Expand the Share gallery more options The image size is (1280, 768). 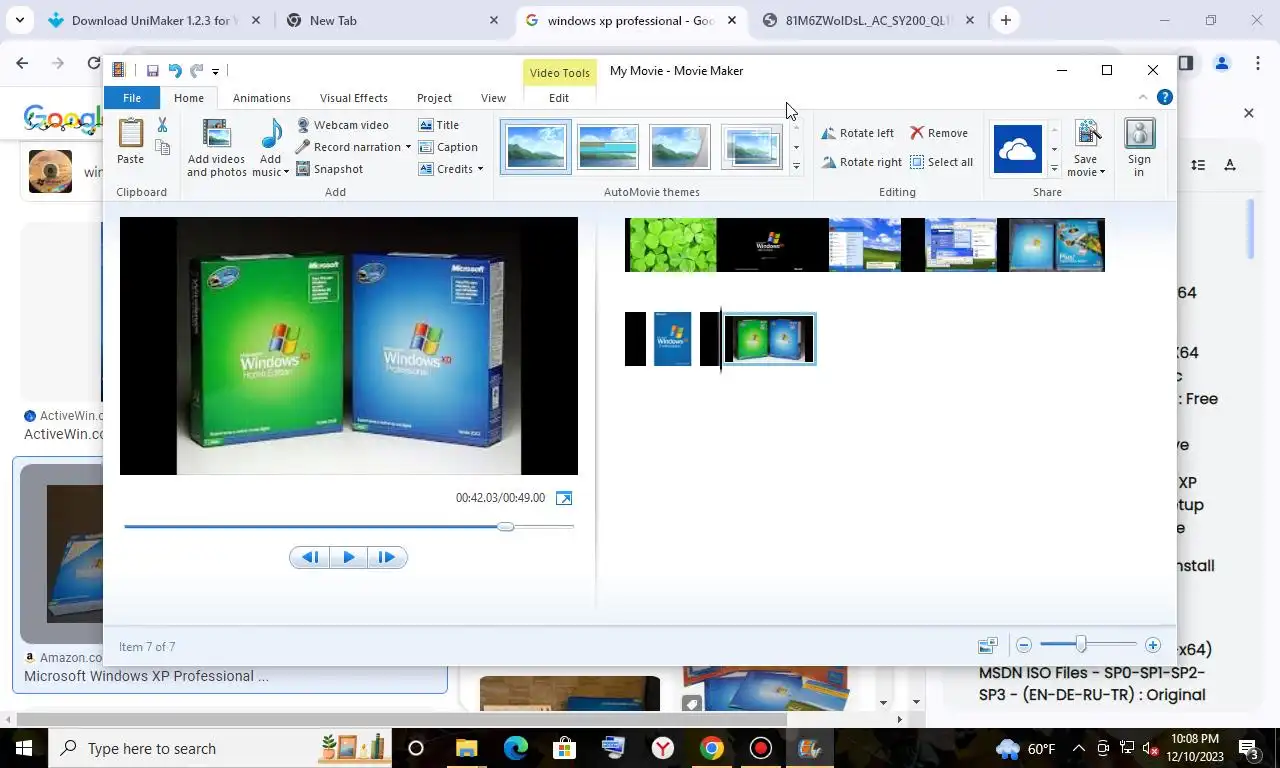1054,168
